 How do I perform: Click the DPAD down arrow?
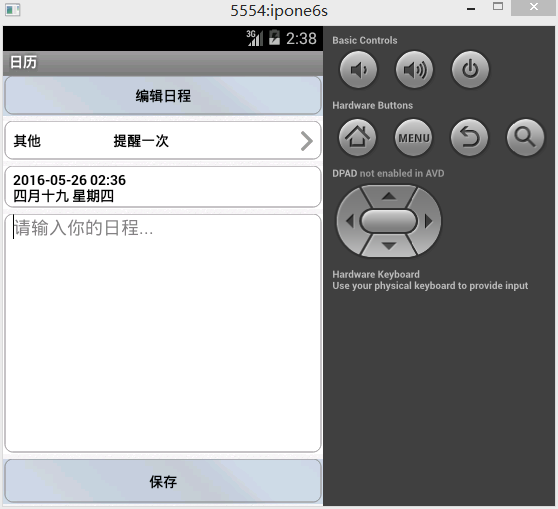pos(389,246)
